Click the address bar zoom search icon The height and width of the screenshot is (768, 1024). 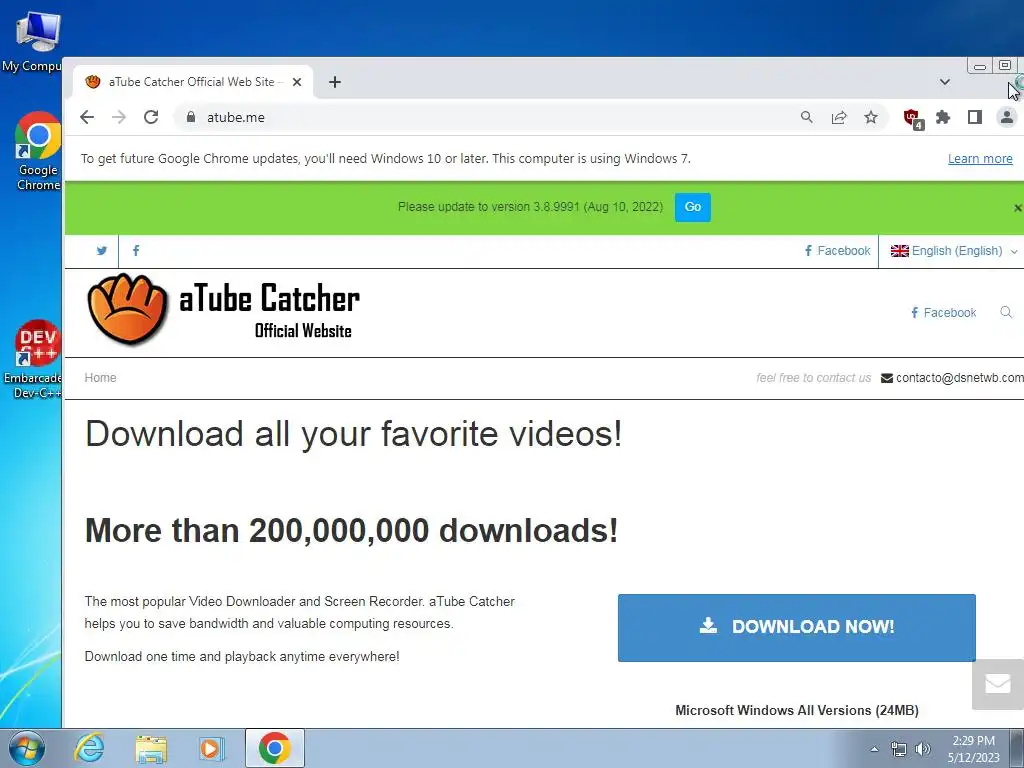(x=807, y=118)
